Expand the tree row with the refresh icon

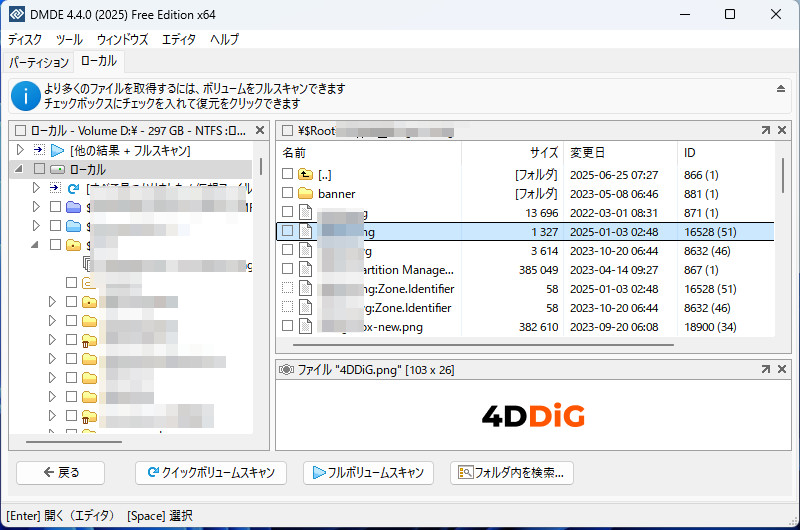[x=36, y=188]
